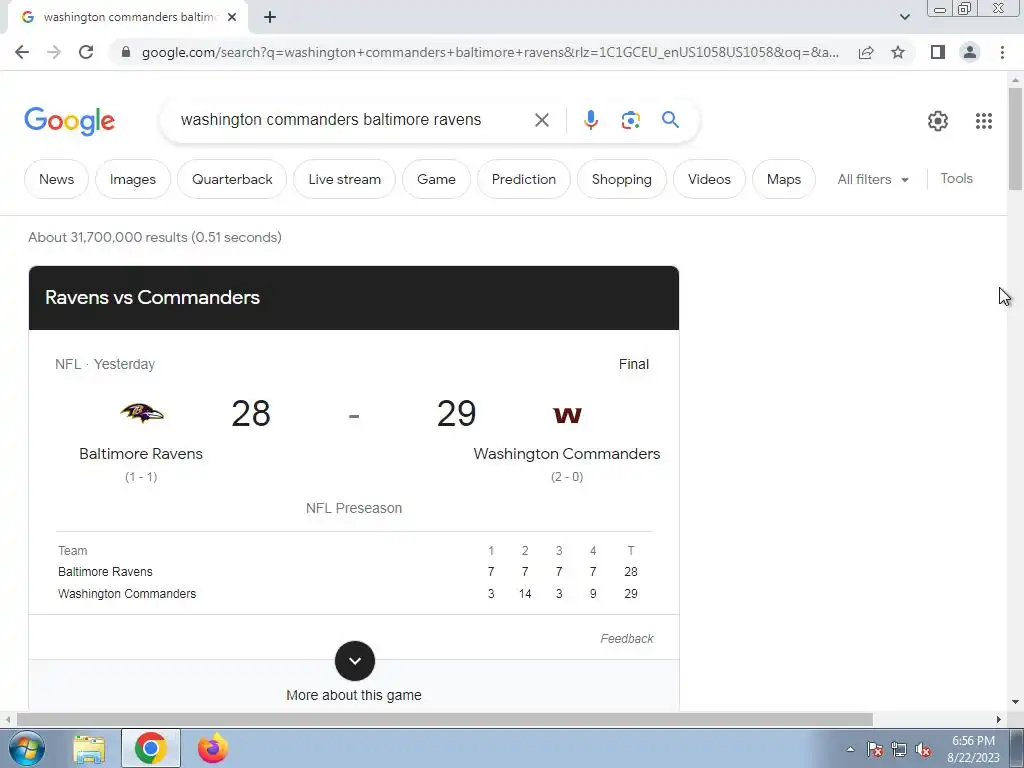Clear the search box text
The width and height of the screenshot is (1024, 768).
click(541, 120)
